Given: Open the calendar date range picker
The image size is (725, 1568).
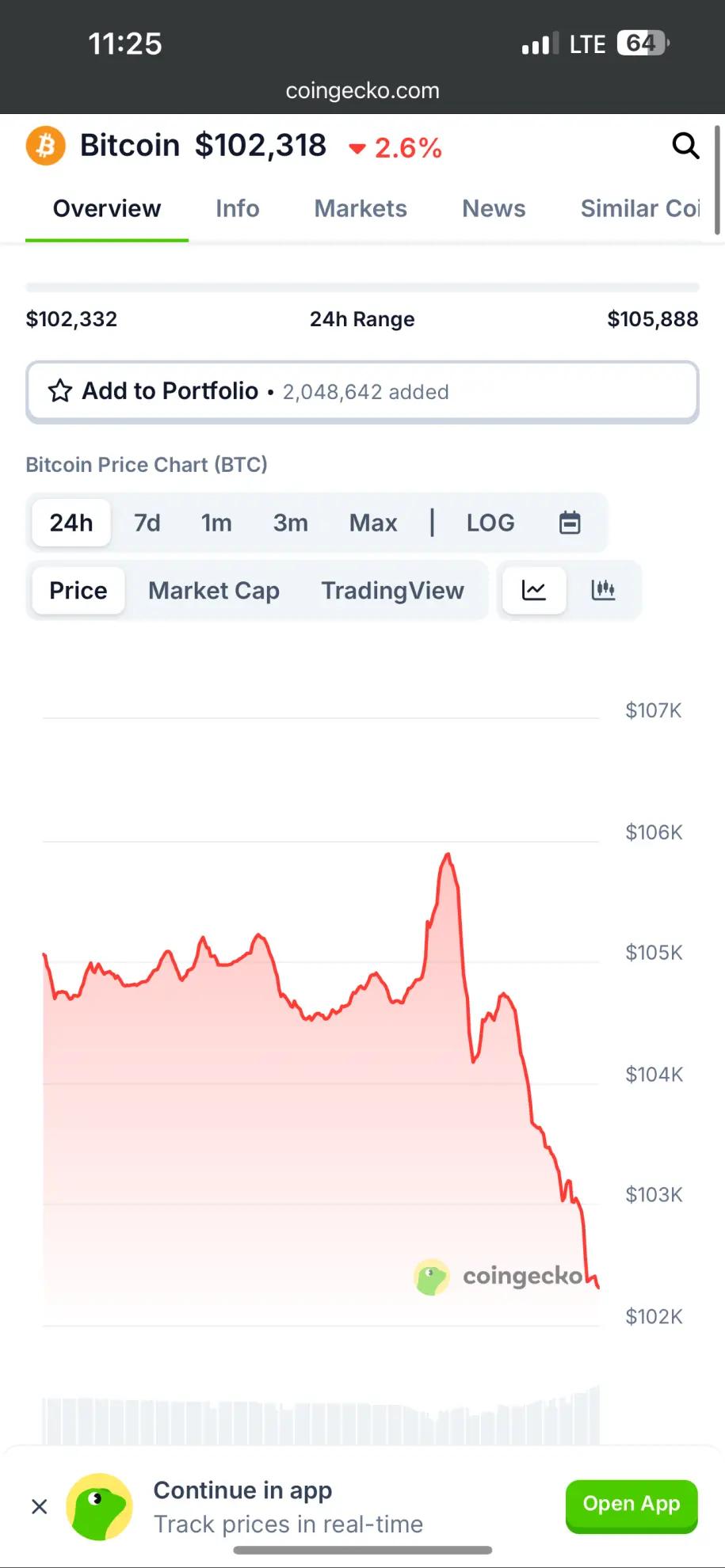Looking at the screenshot, I should tap(570, 523).
